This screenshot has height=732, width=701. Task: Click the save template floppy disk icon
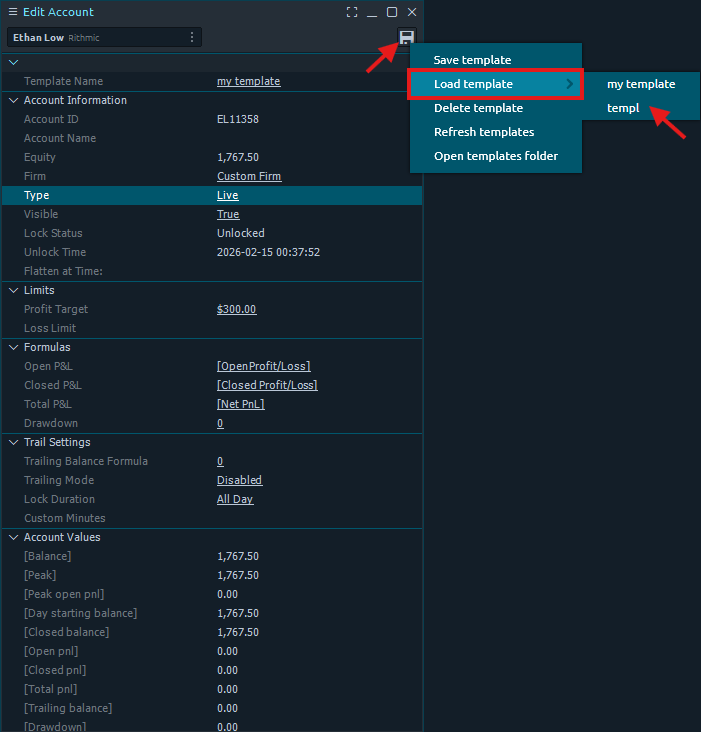406,38
